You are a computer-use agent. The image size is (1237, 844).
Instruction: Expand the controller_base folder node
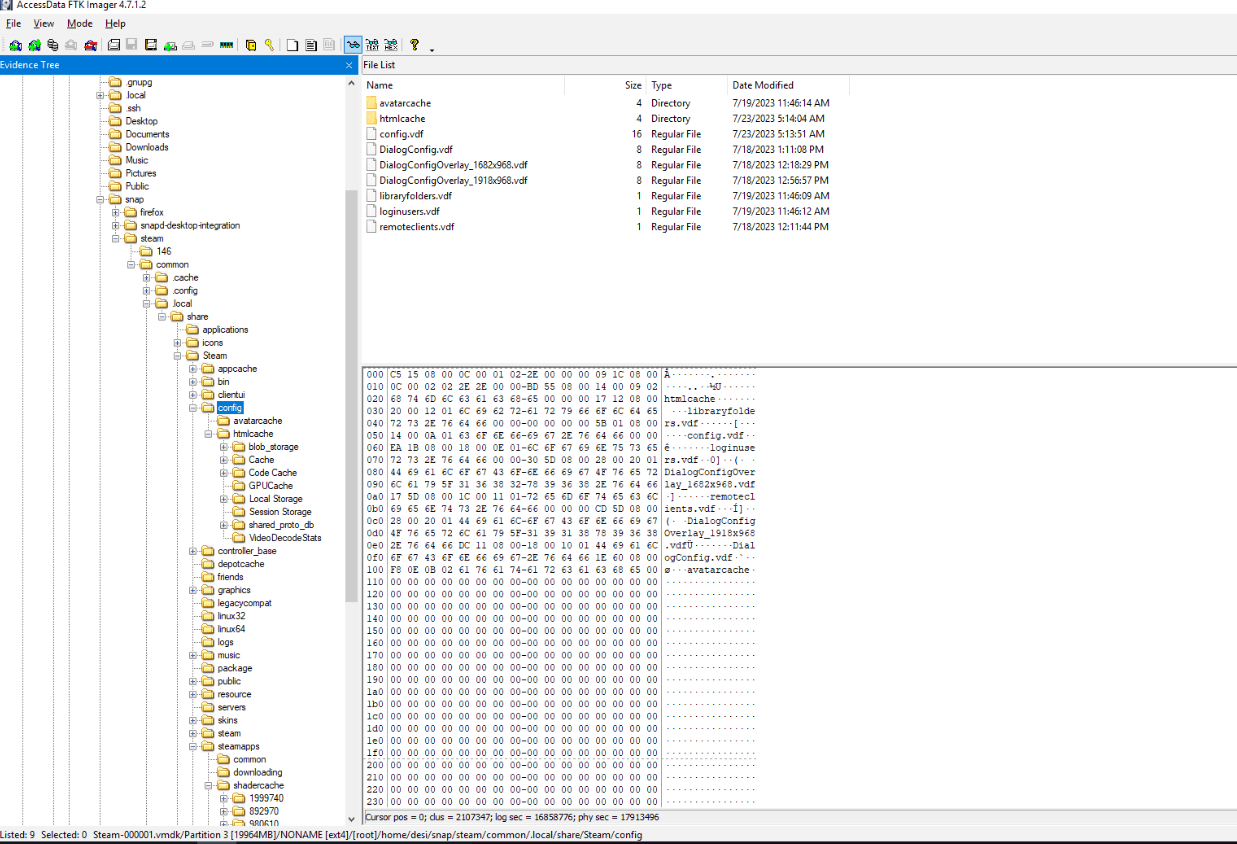(x=193, y=551)
